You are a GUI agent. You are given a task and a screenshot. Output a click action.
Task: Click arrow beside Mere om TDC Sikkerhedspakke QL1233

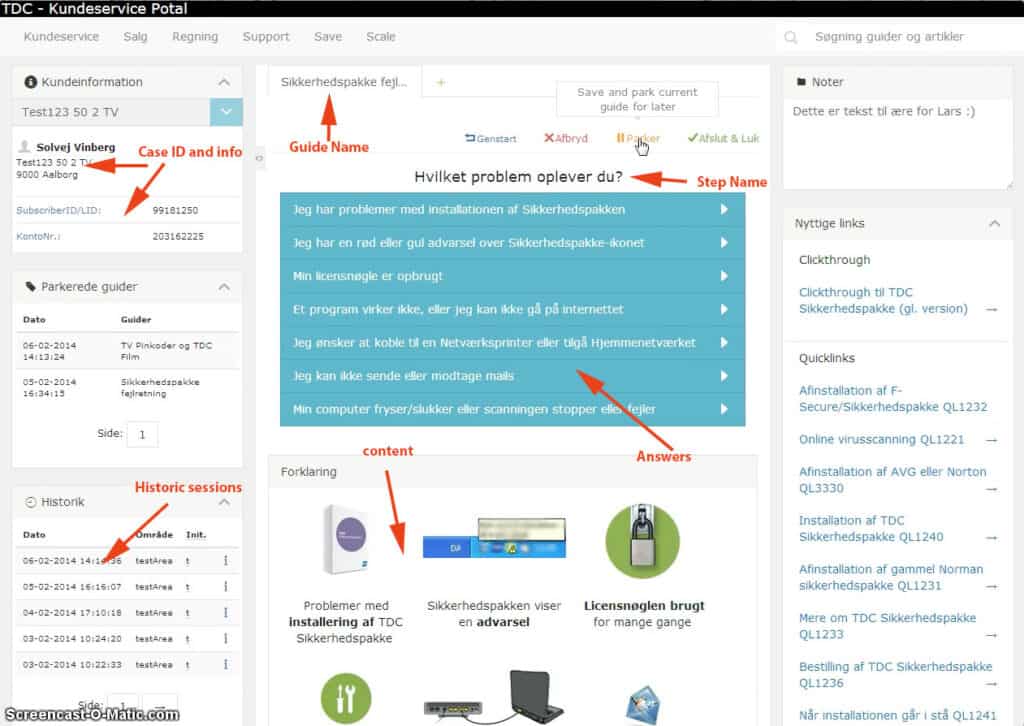[992, 635]
